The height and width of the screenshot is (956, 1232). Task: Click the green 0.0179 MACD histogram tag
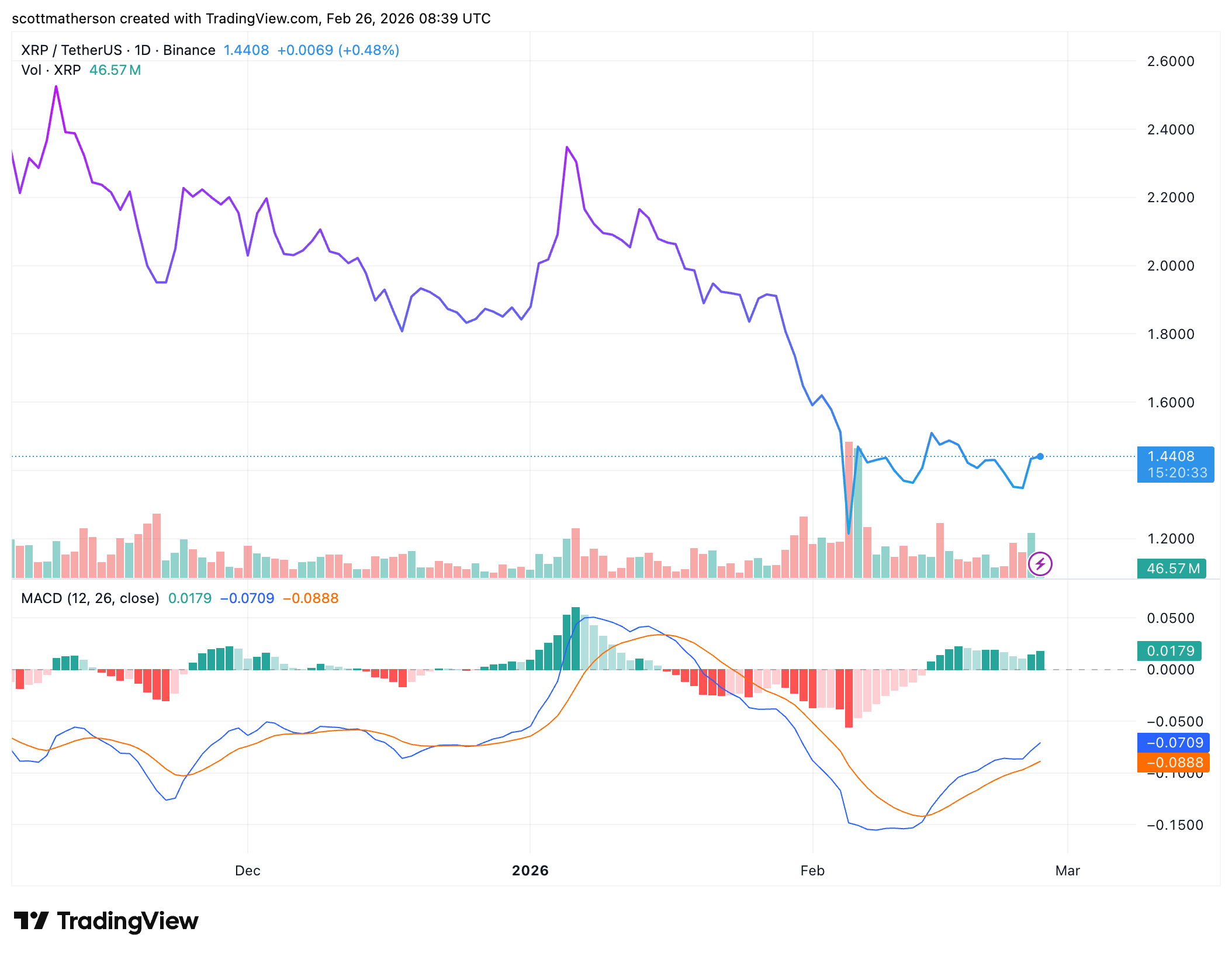(1169, 651)
